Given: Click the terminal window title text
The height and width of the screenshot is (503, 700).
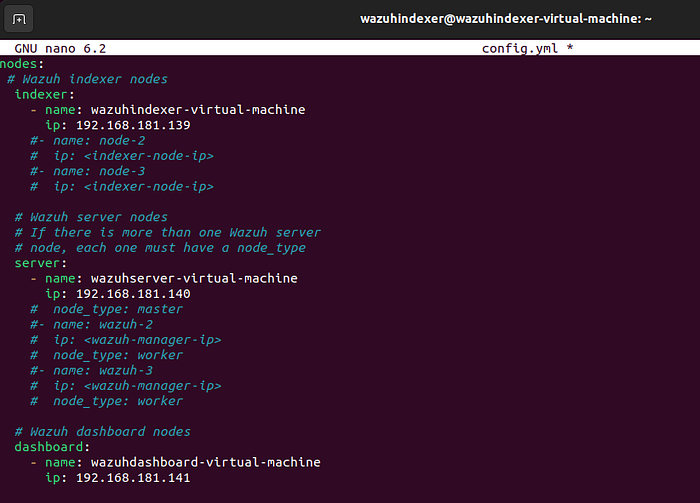Looking at the screenshot, I should [x=506, y=19].
